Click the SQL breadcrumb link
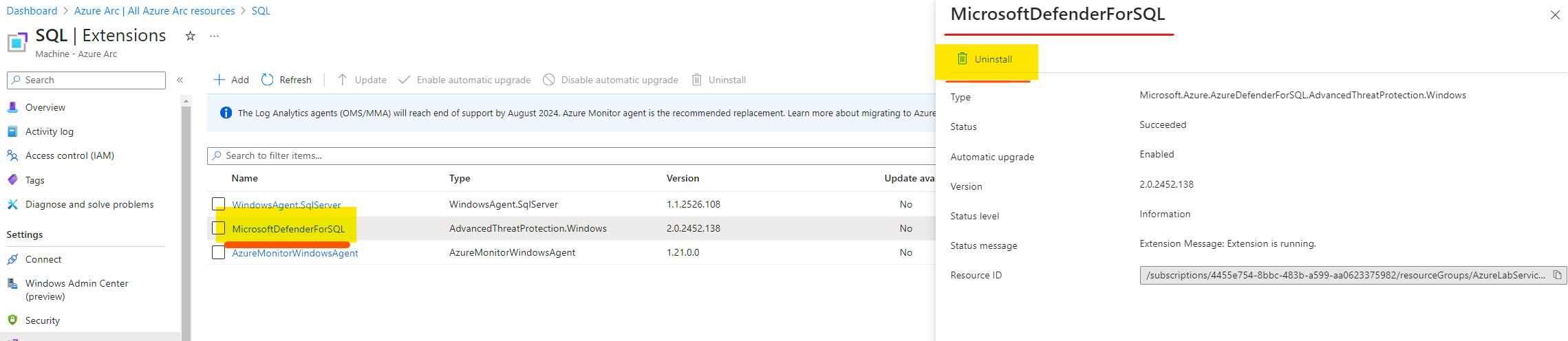The height and width of the screenshot is (341, 1568). pyautogui.click(x=261, y=11)
